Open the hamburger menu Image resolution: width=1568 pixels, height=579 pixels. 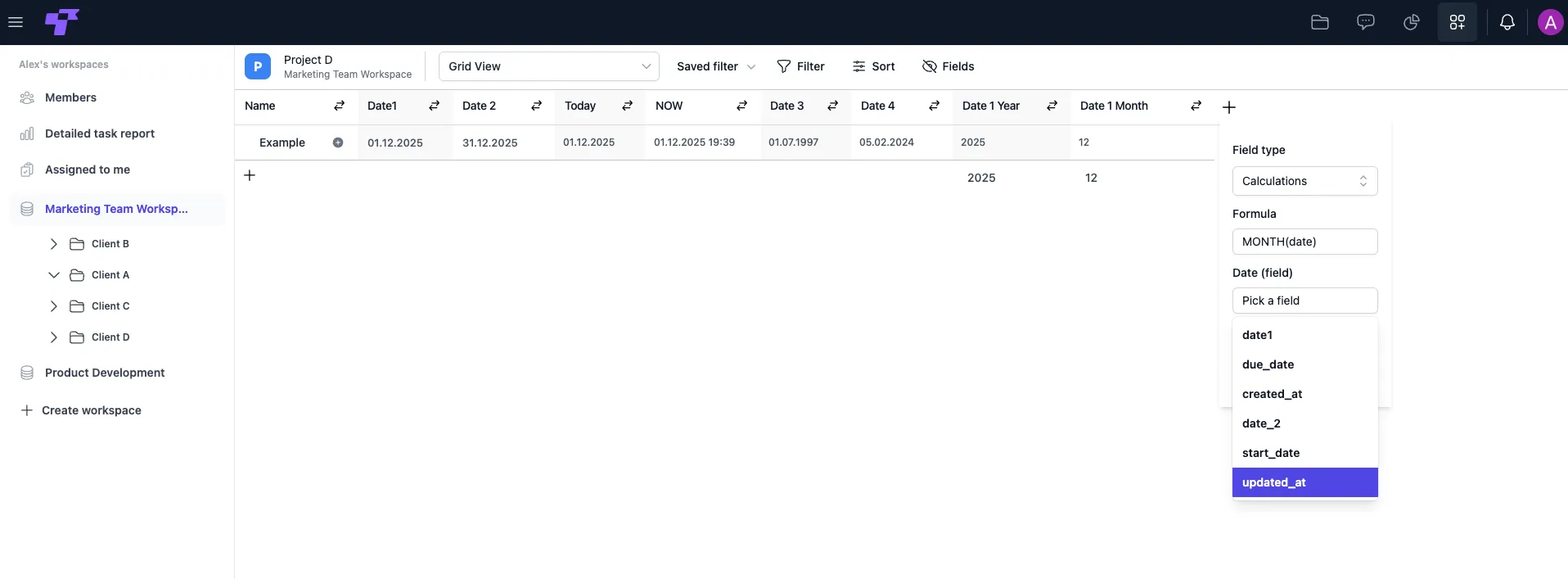point(16,22)
